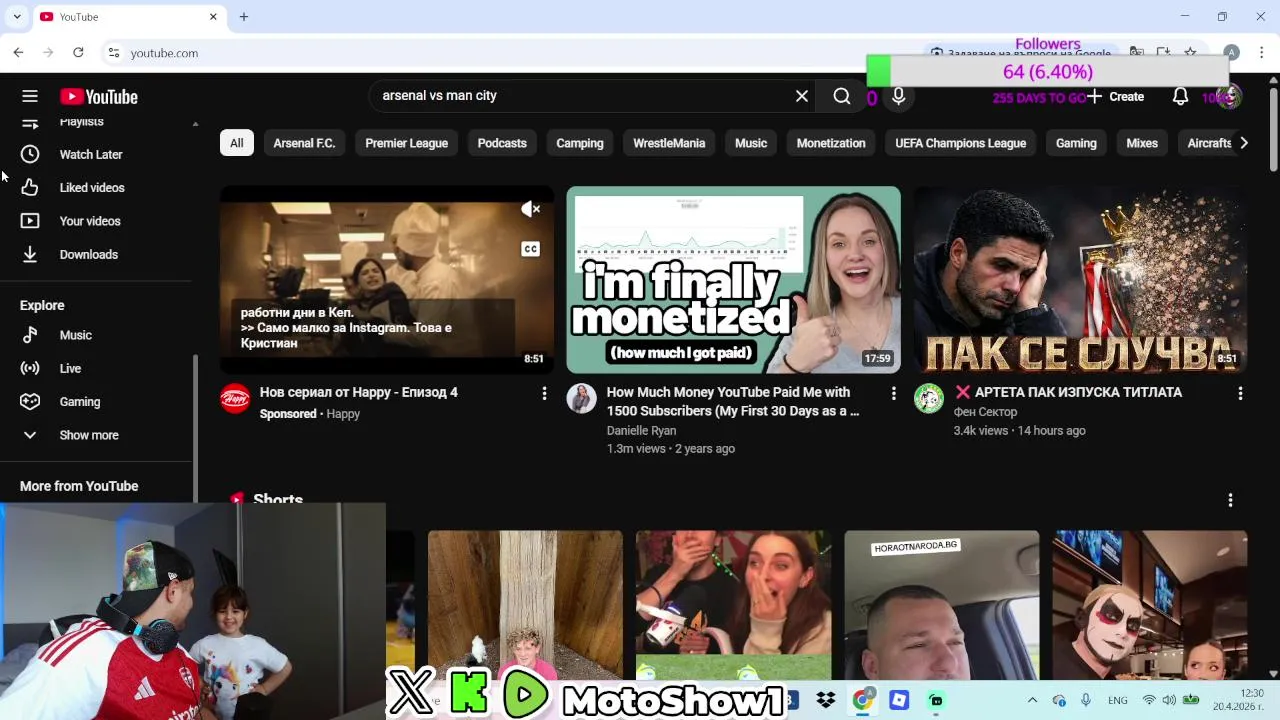Select the Premier League chip
The width and height of the screenshot is (1280, 720).
pyautogui.click(x=406, y=143)
